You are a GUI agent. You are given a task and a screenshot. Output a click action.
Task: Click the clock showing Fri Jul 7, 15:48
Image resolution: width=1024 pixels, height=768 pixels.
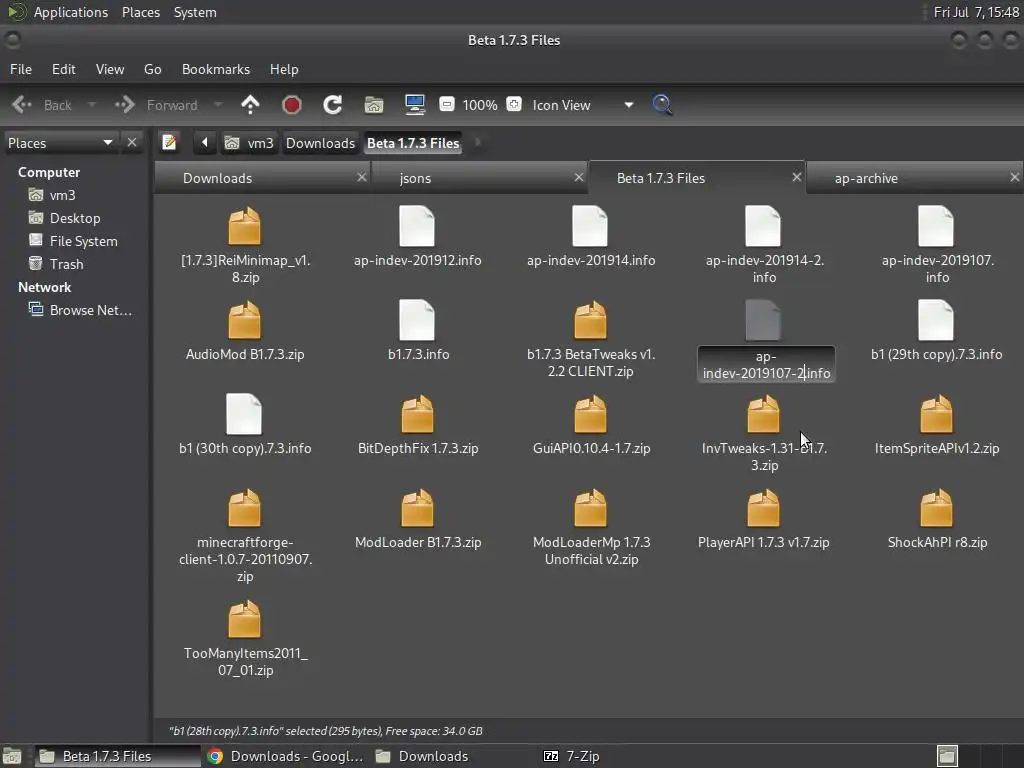[x=976, y=12]
